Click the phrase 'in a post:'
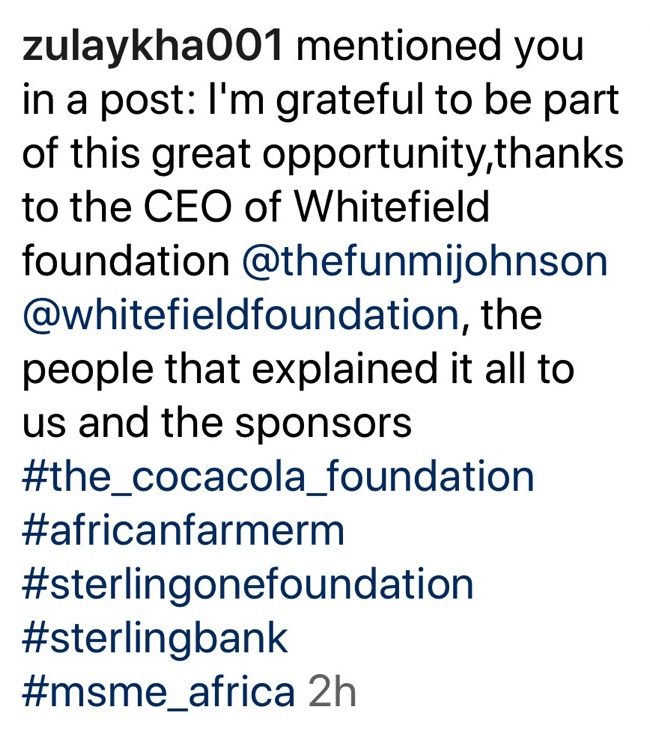The height and width of the screenshot is (743, 650). tap(108, 101)
